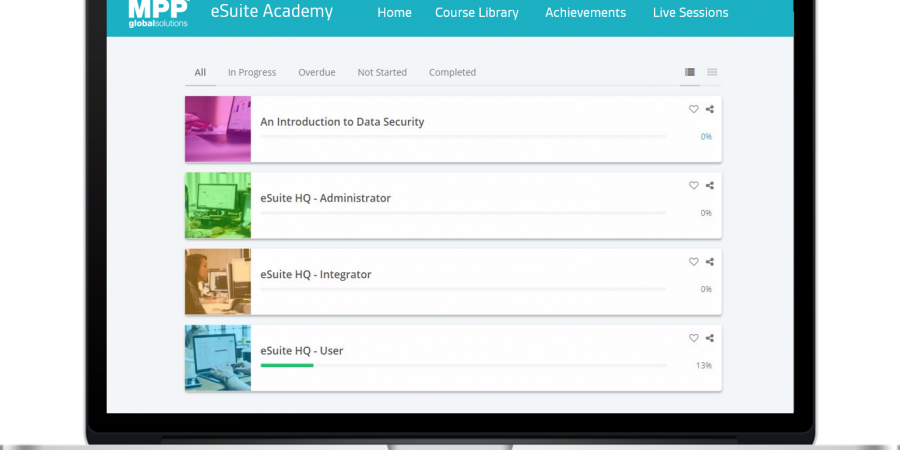Image resolution: width=900 pixels, height=450 pixels.
Task: Show Overdue courses tab
Action: coord(317,72)
